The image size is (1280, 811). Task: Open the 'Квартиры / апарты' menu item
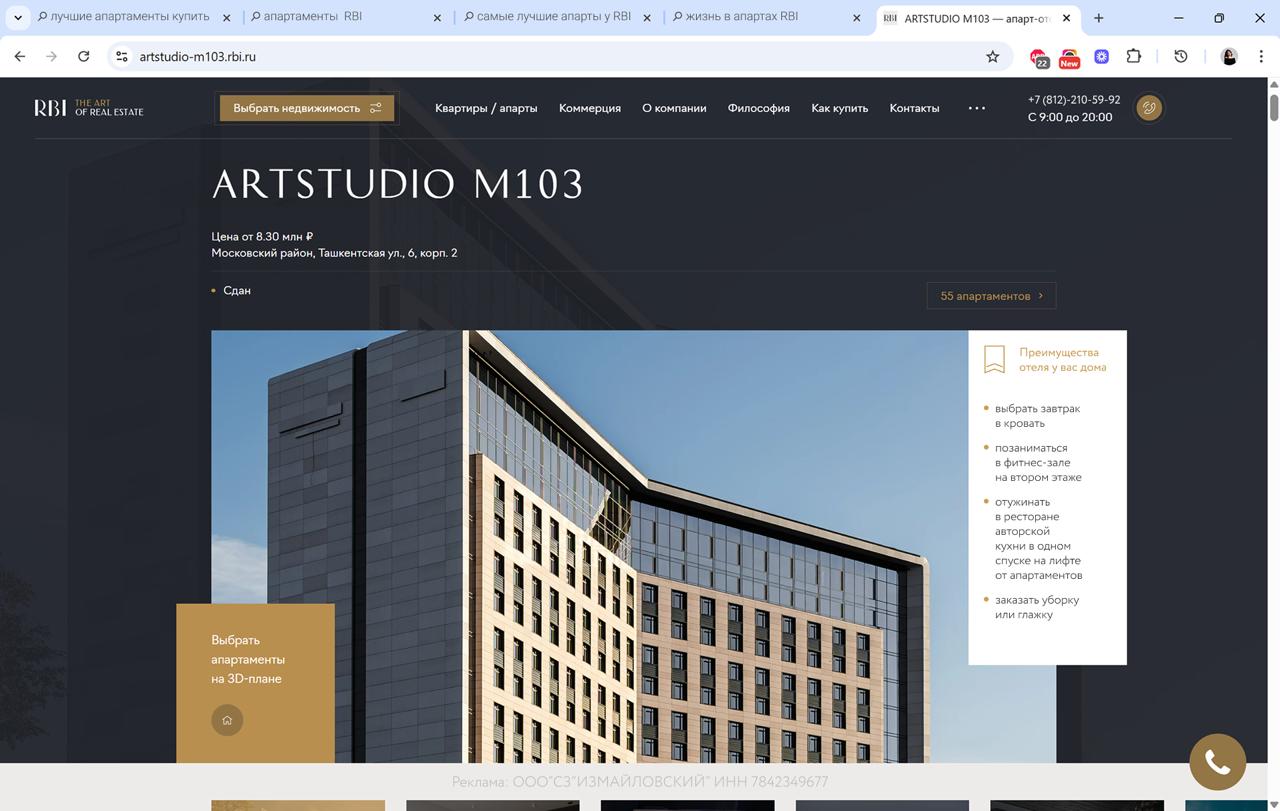pyautogui.click(x=486, y=108)
